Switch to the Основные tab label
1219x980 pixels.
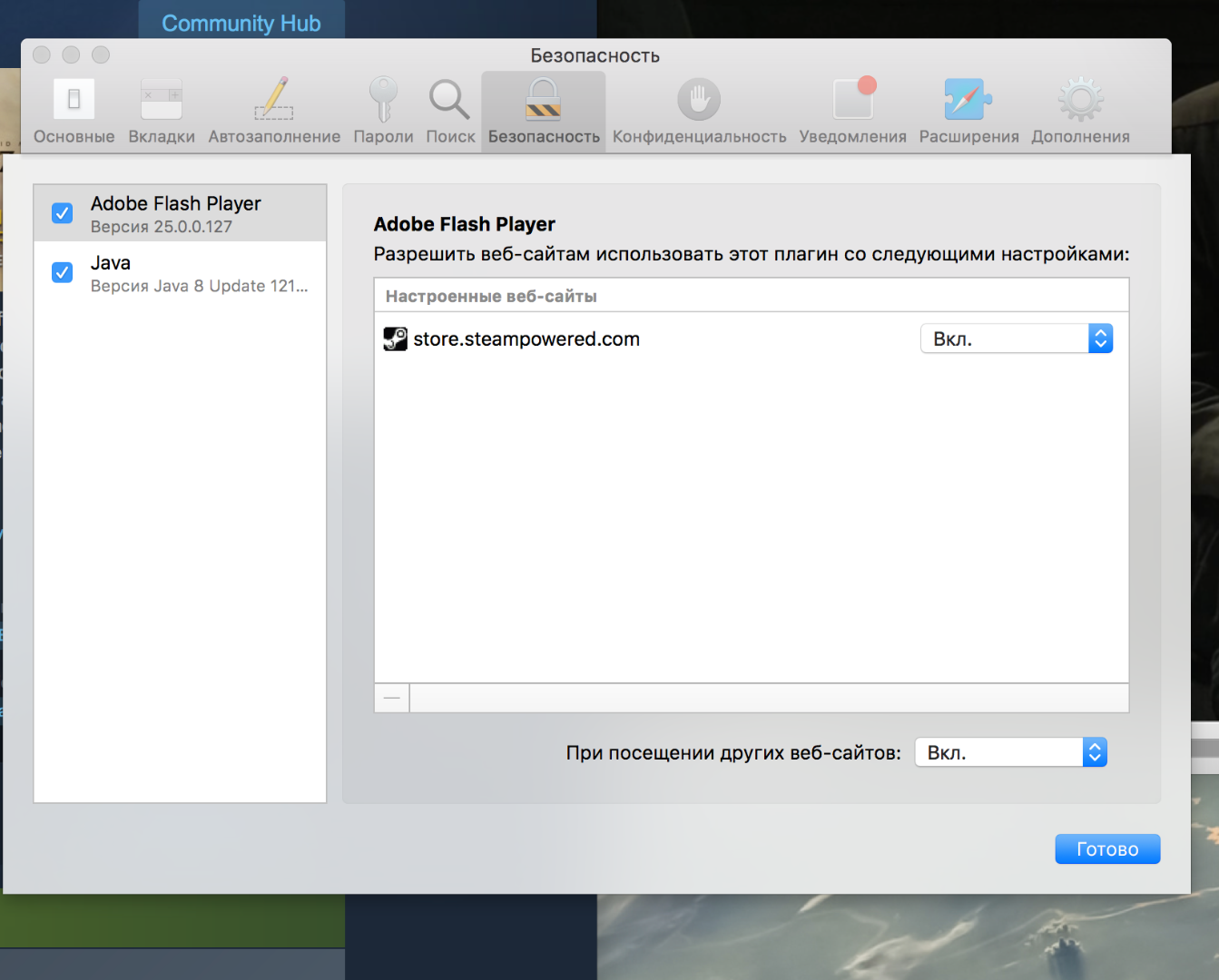tap(74, 137)
